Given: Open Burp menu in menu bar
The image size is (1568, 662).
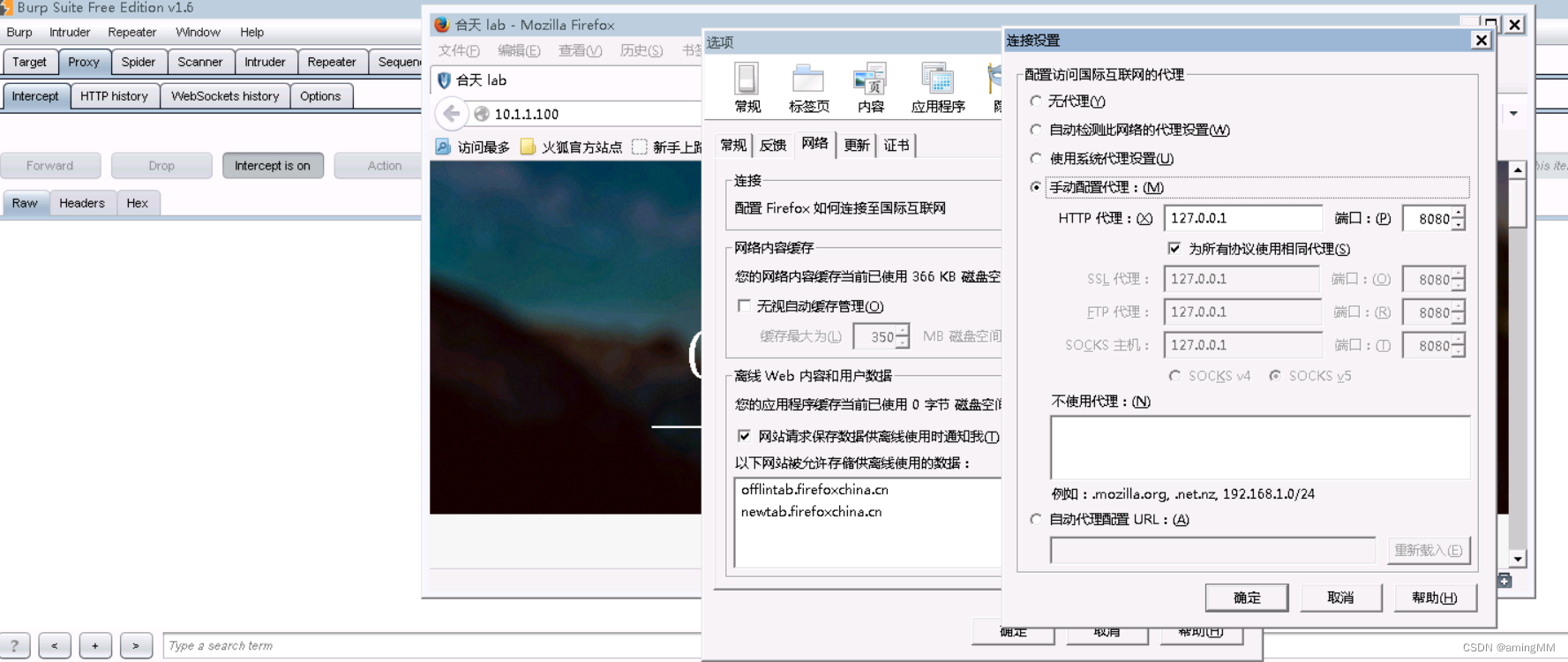Looking at the screenshot, I should (x=19, y=33).
